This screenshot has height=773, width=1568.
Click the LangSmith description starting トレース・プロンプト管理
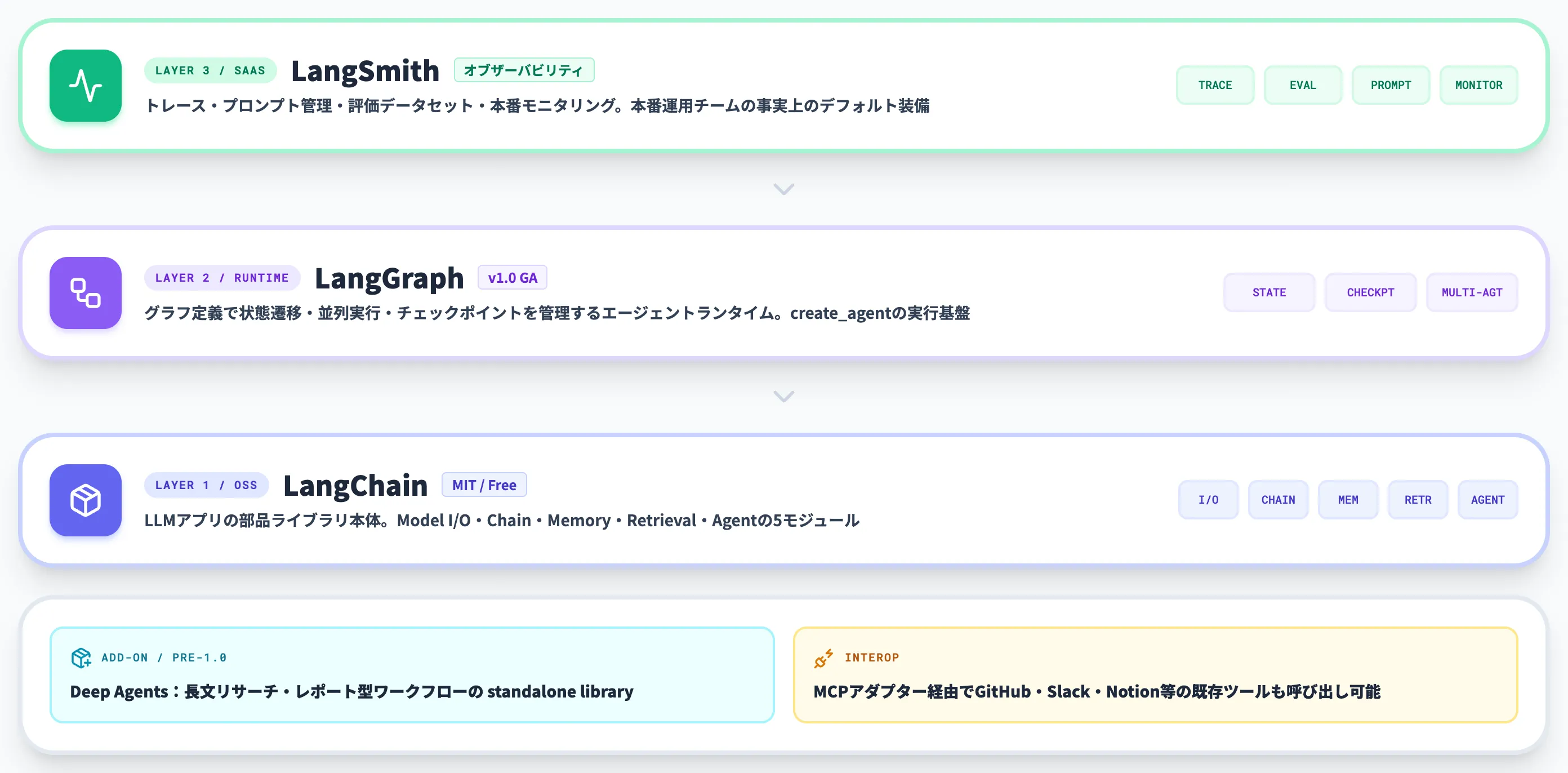pyautogui.click(x=537, y=106)
